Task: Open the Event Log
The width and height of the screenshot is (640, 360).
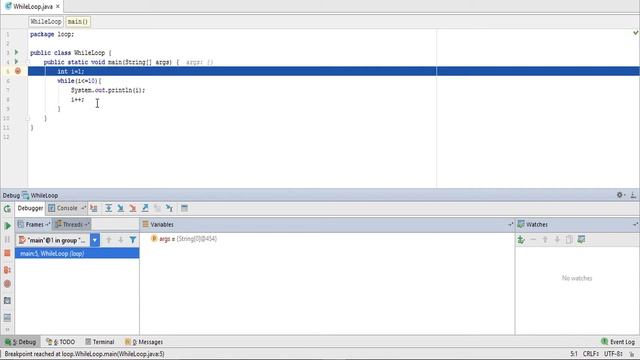Action: tap(618, 342)
